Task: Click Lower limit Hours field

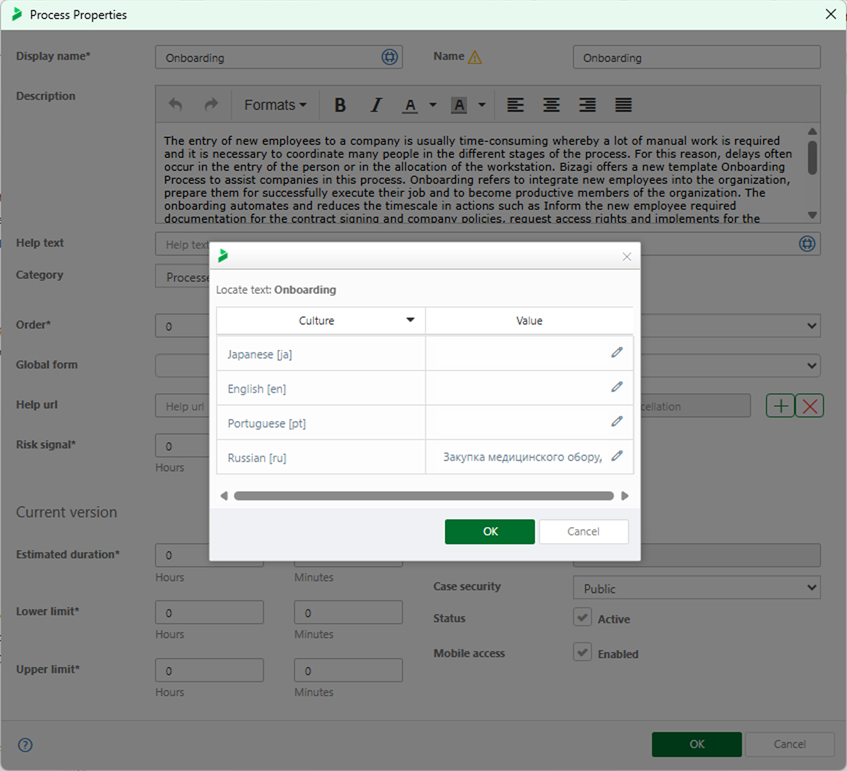Action: (210, 613)
